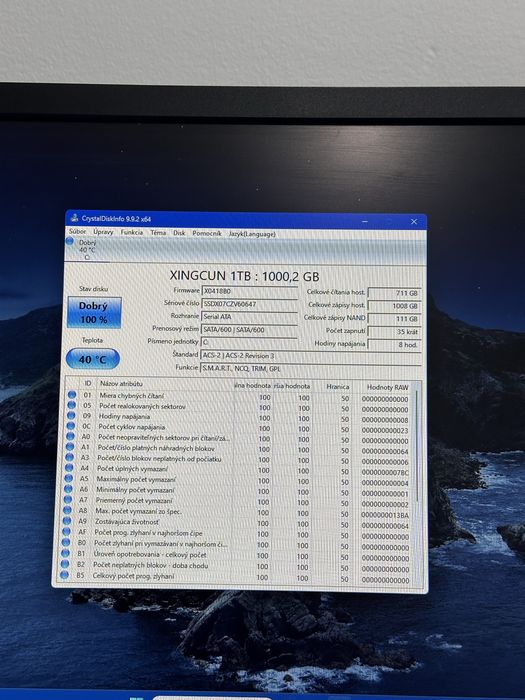
Task: Click status icon of attribute B2 row
Action: (x=65, y=564)
